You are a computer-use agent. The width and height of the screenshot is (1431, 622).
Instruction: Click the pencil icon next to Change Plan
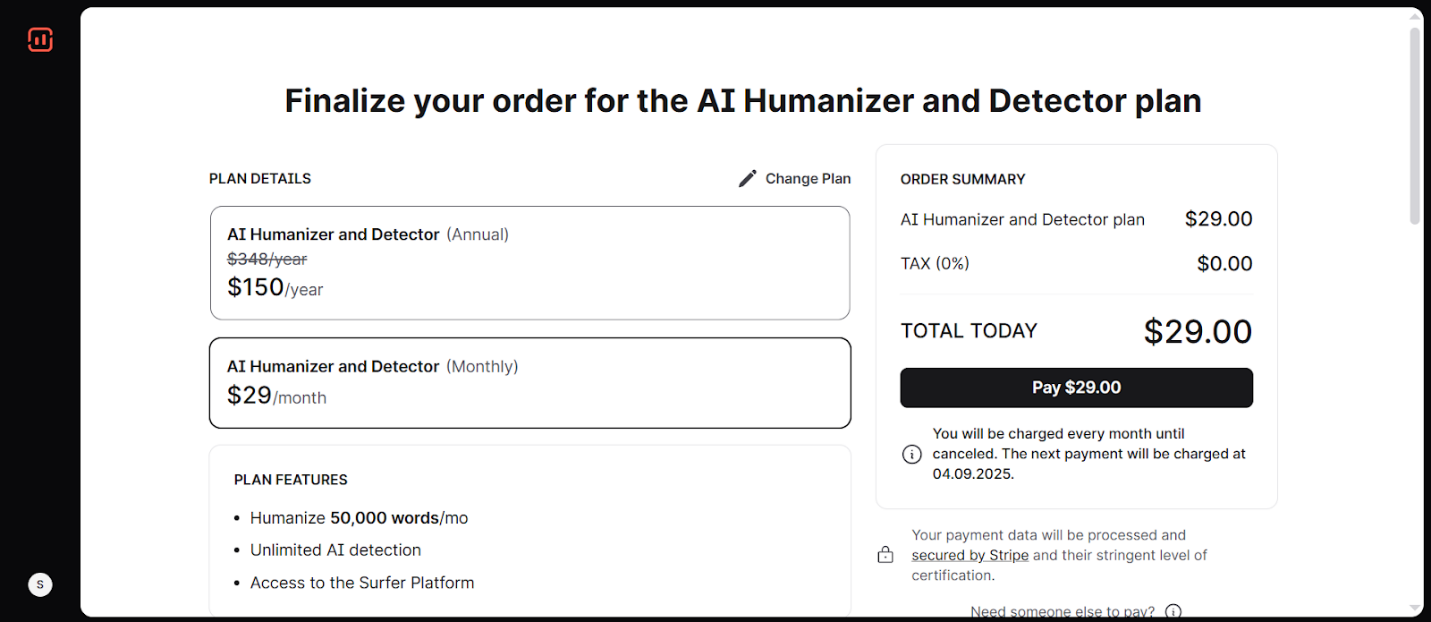747,179
